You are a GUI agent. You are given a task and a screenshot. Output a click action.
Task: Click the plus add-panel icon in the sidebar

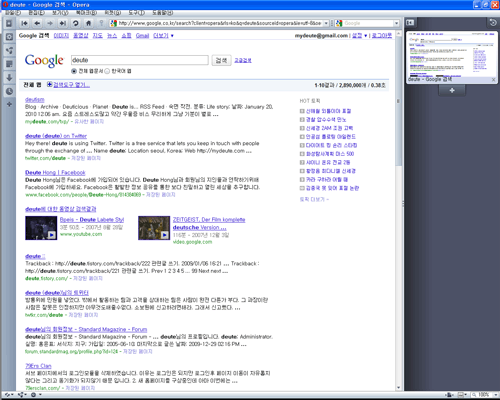(9, 104)
